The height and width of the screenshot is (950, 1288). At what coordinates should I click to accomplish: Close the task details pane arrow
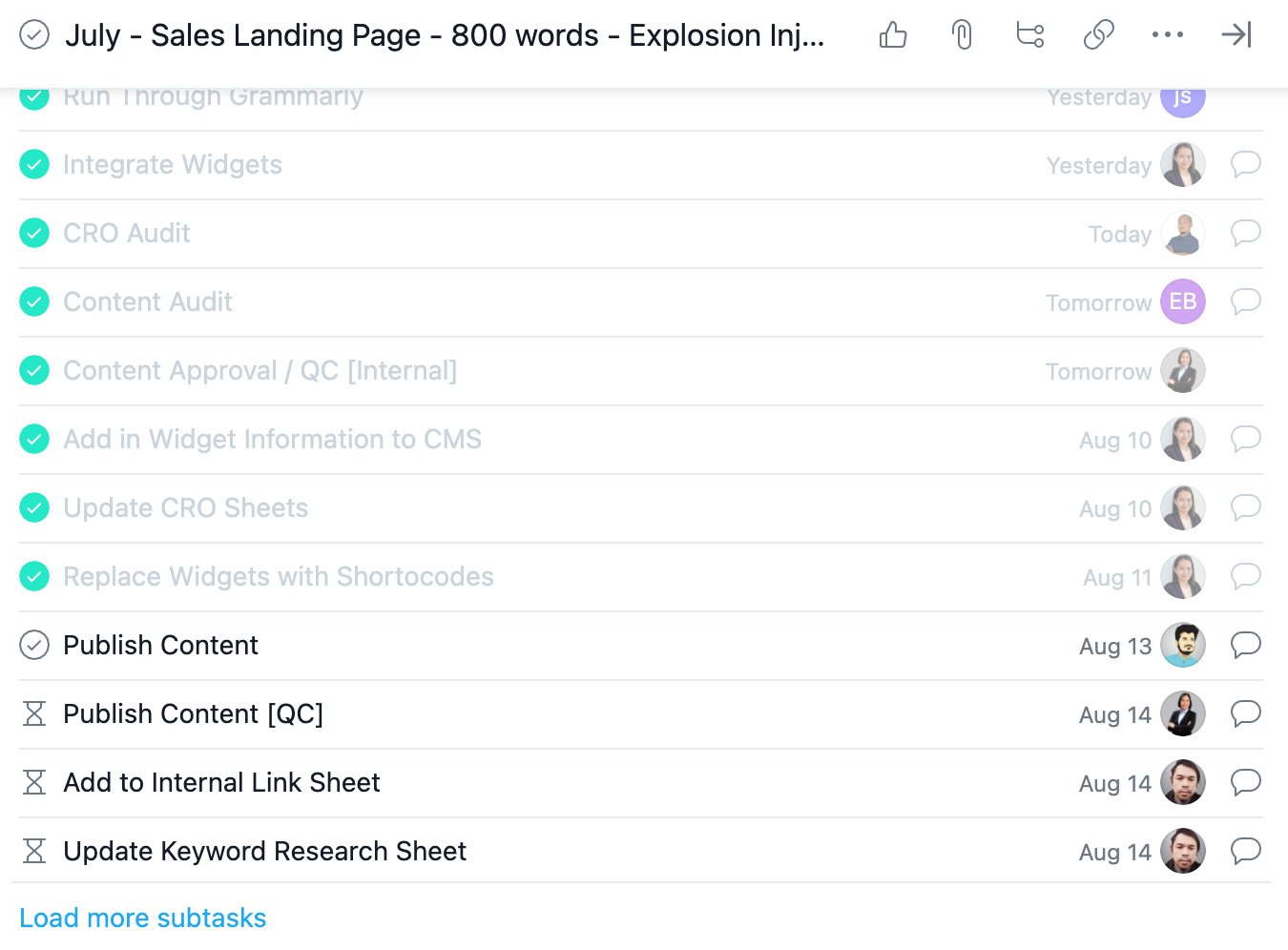tap(1236, 35)
